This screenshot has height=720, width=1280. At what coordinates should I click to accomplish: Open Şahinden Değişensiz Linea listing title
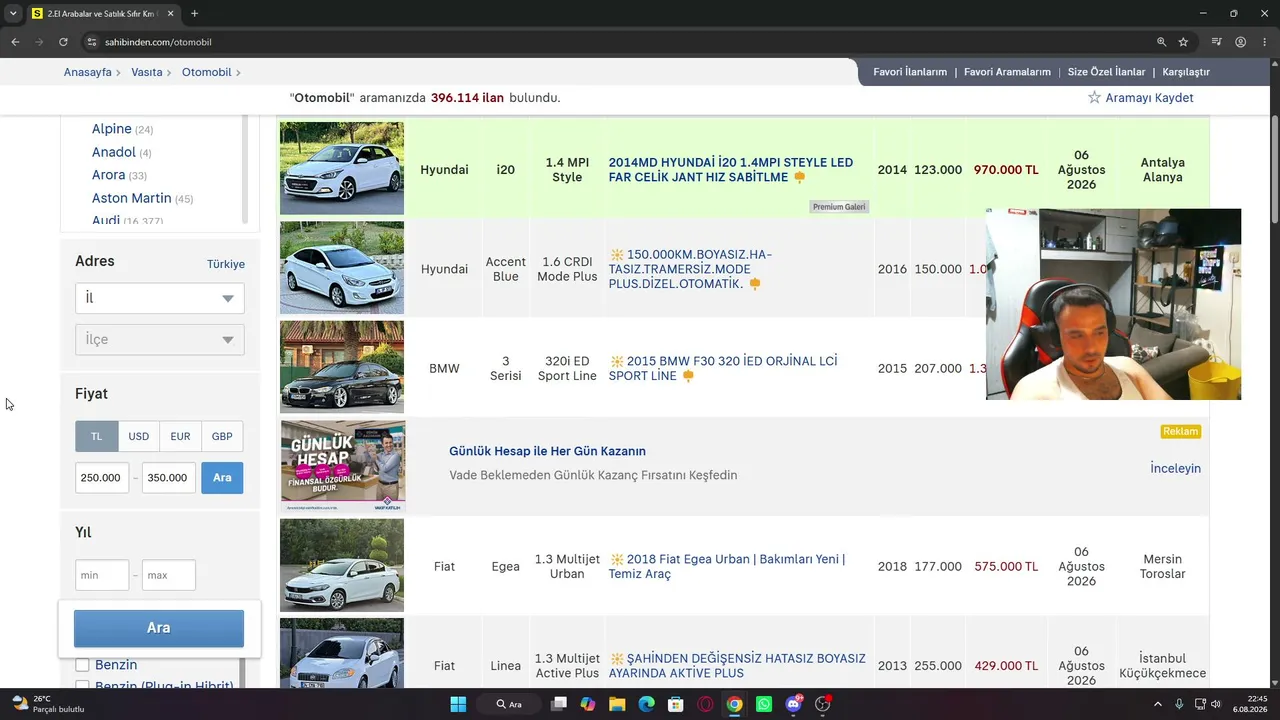pos(737,666)
